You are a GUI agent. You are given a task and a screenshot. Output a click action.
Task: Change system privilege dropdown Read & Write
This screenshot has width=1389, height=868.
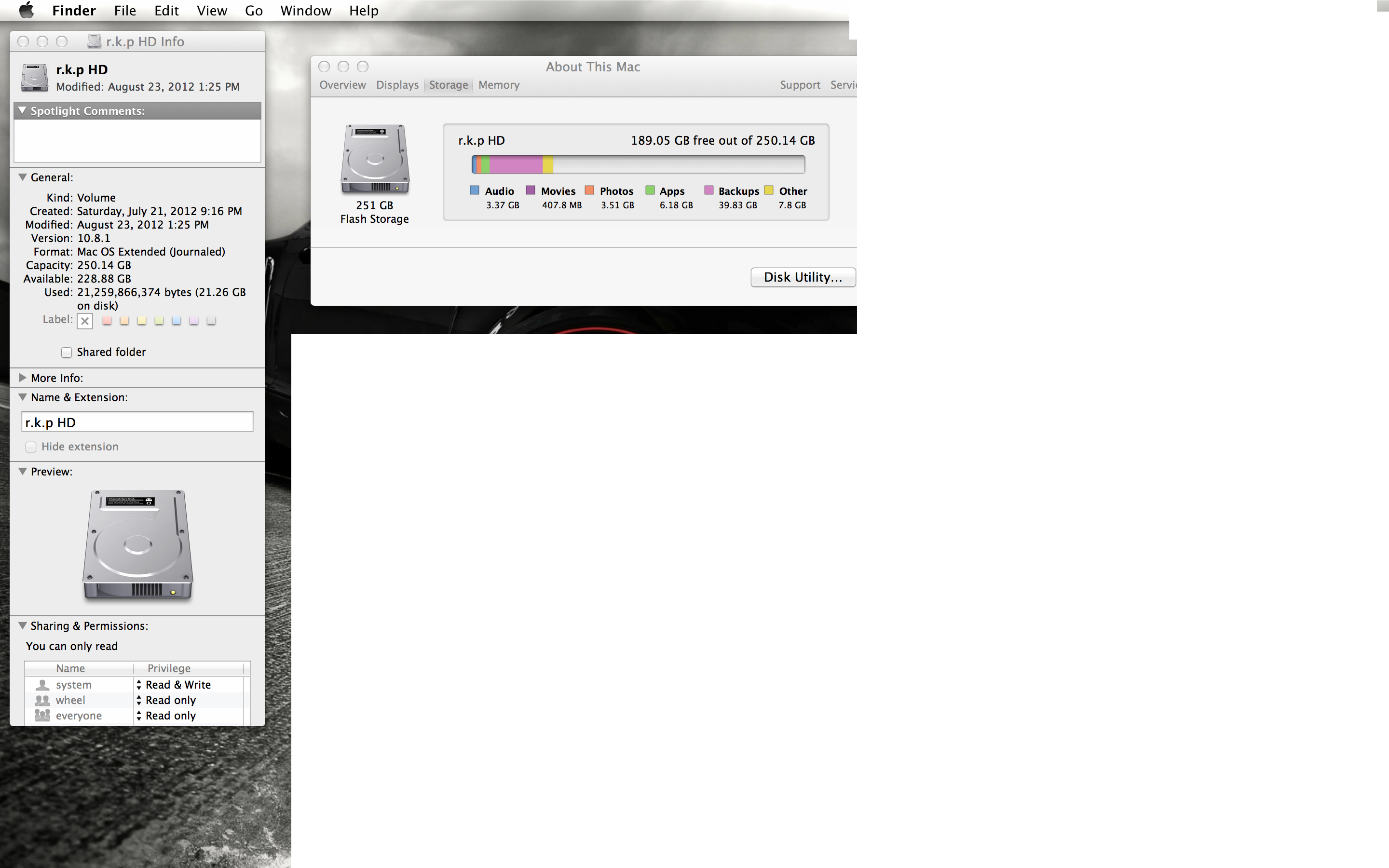(x=188, y=684)
